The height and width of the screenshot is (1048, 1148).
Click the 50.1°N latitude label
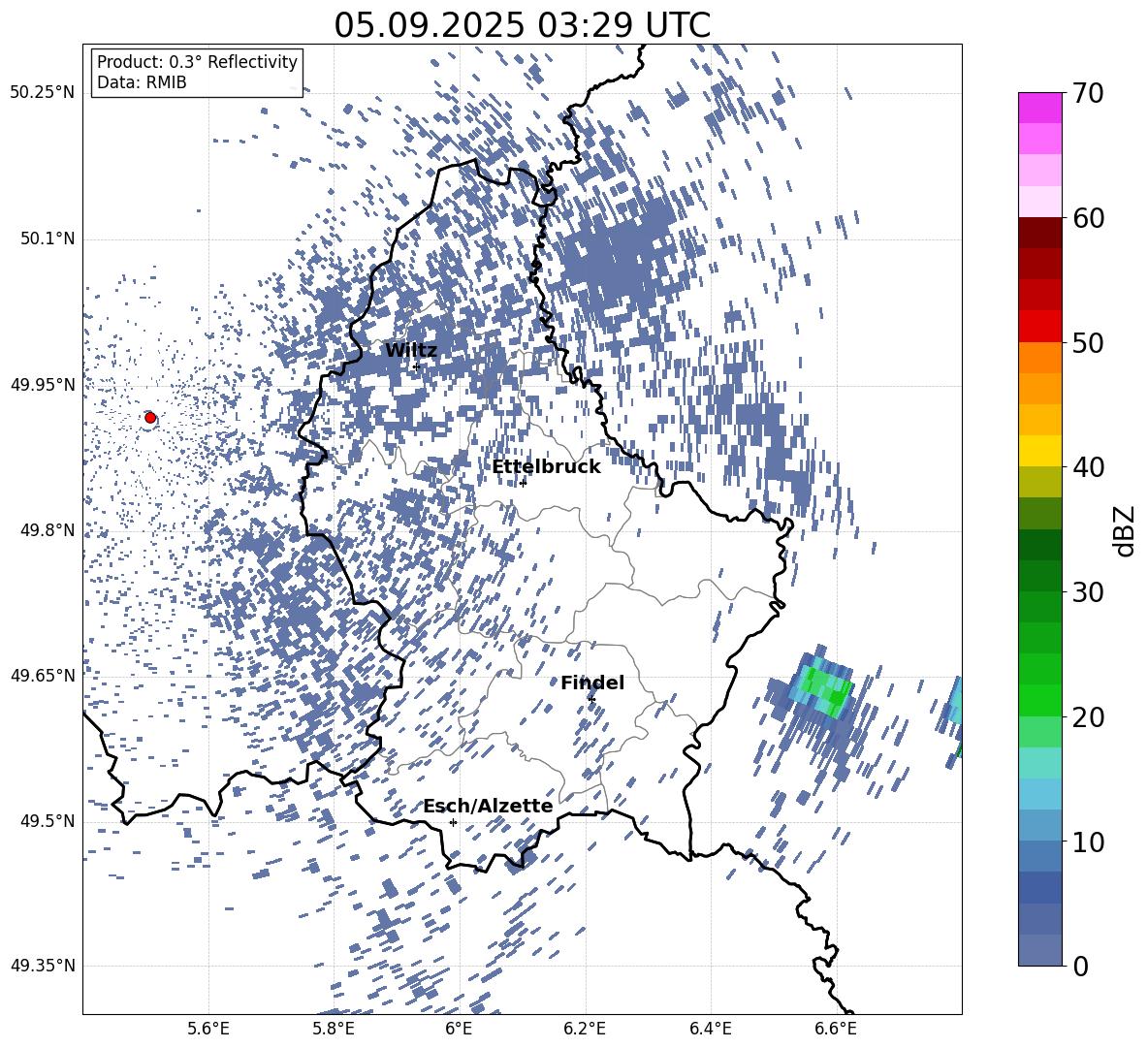(x=48, y=238)
